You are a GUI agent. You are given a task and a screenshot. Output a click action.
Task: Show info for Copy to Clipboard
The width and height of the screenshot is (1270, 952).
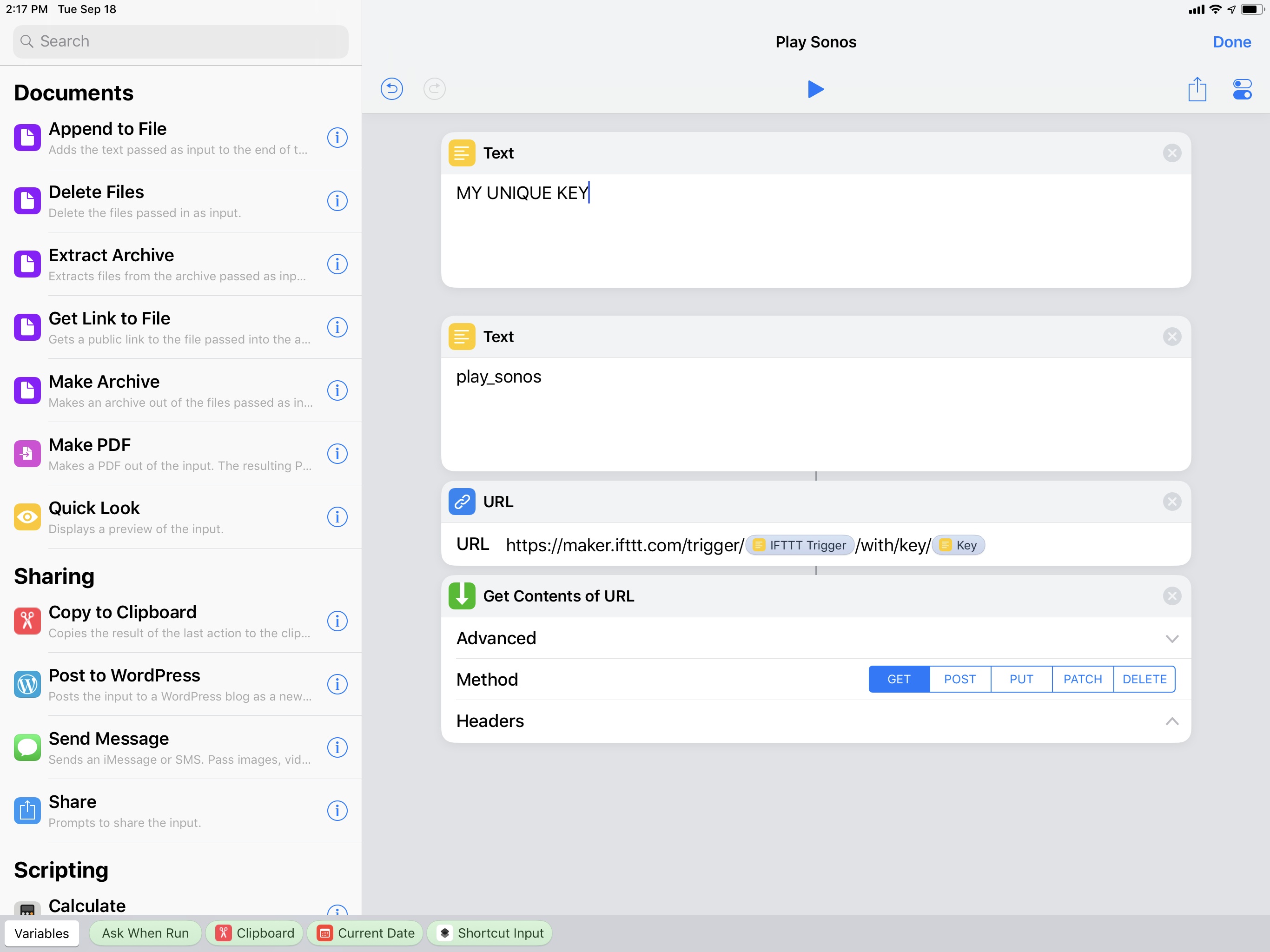[x=337, y=621]
